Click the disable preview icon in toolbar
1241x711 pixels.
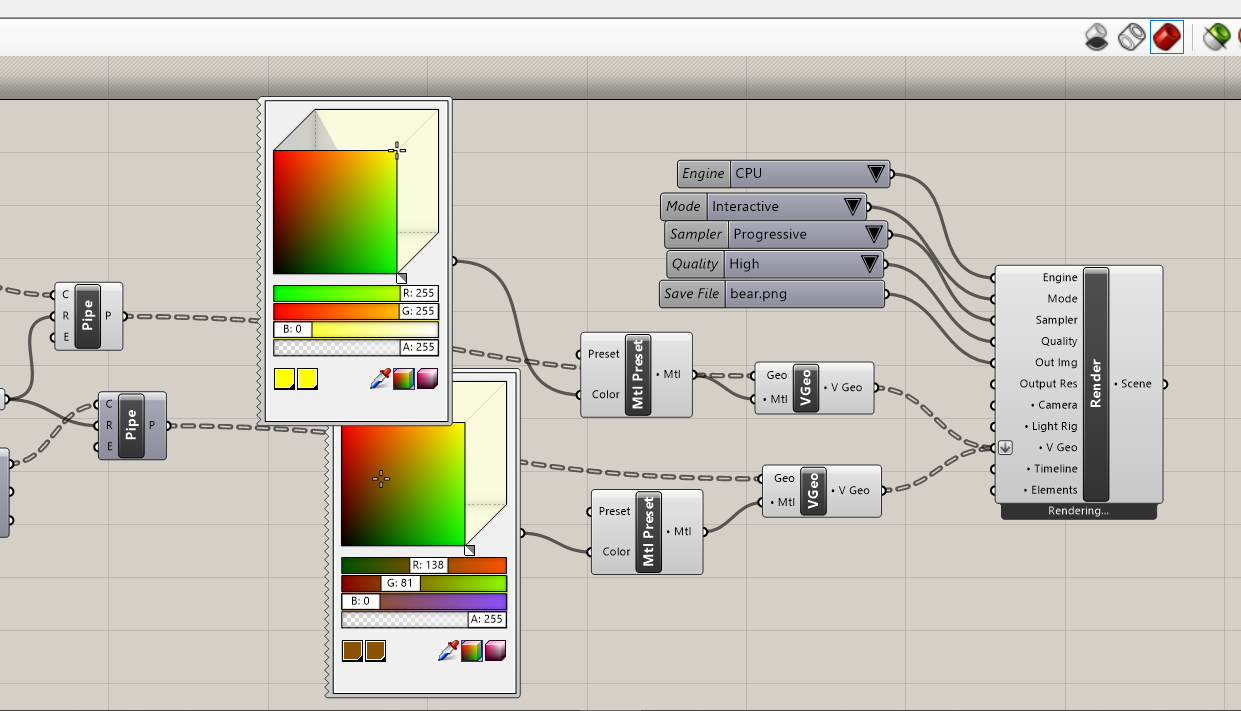1097,38
